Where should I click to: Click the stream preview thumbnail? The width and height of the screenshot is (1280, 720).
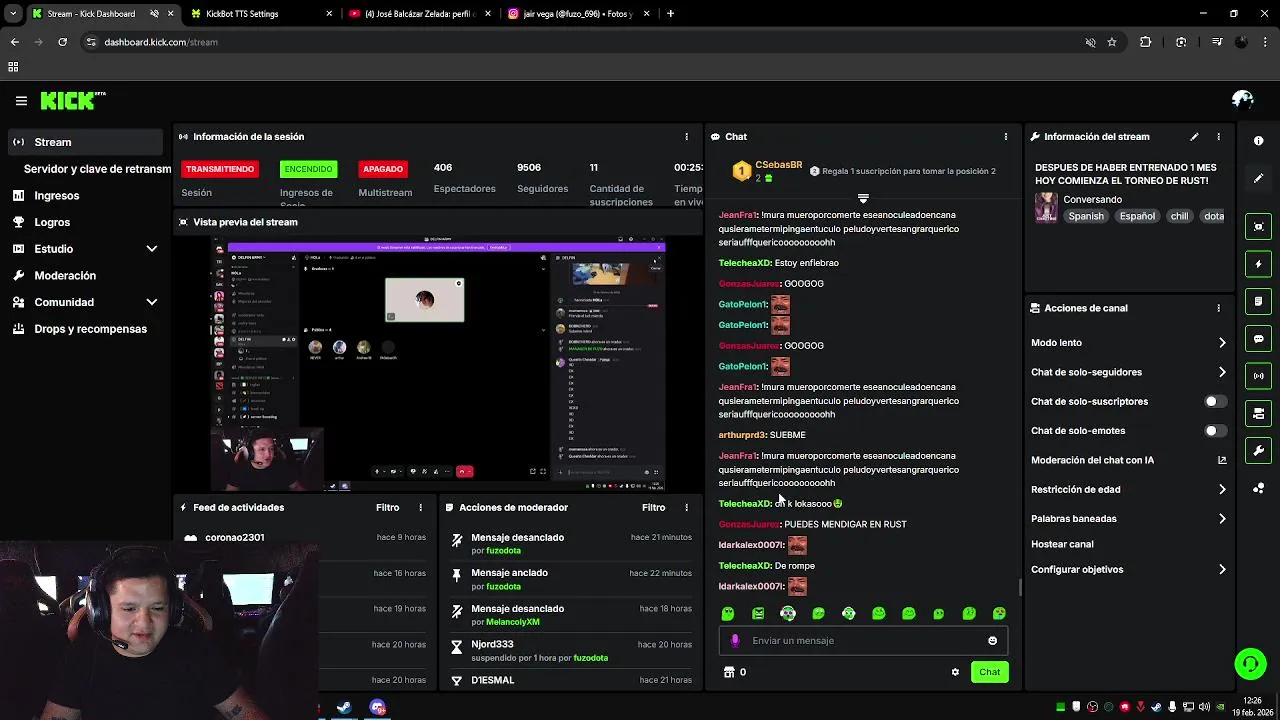click(438, 364)
